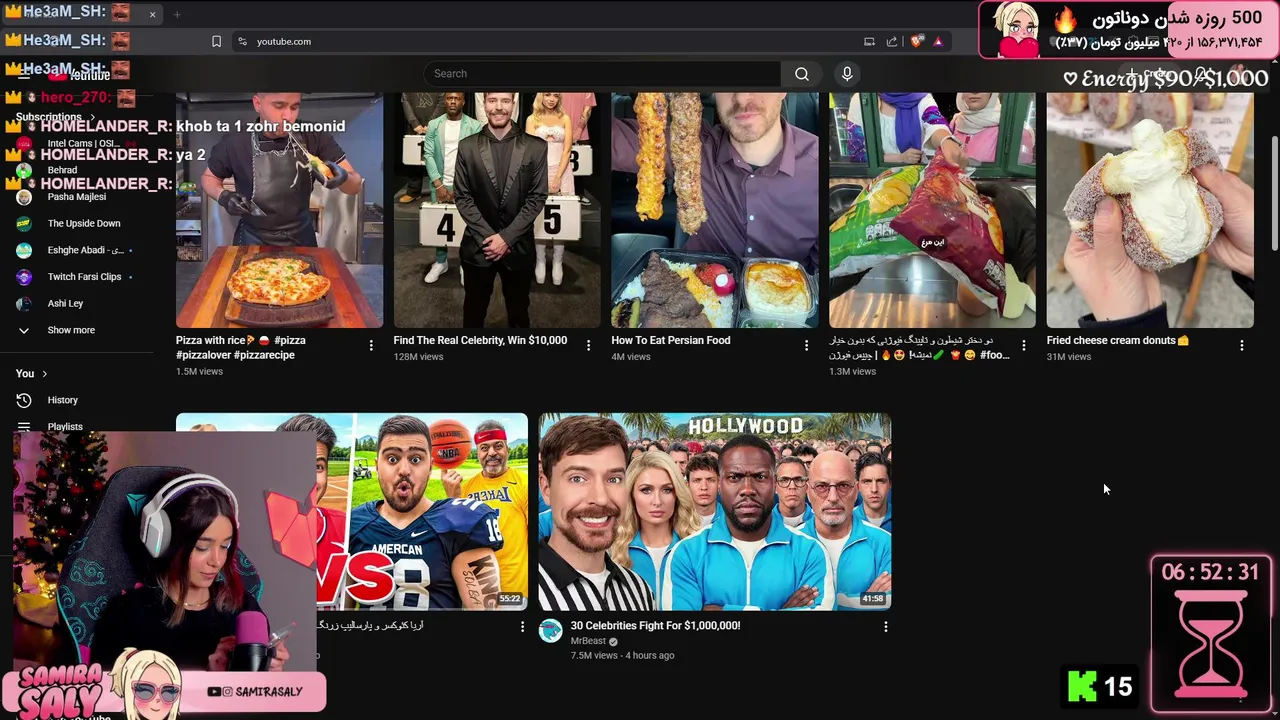This screenshot has height=720, width=1280.
Task: Open Playlists in the sidebar
Action: tap(65, 427)
